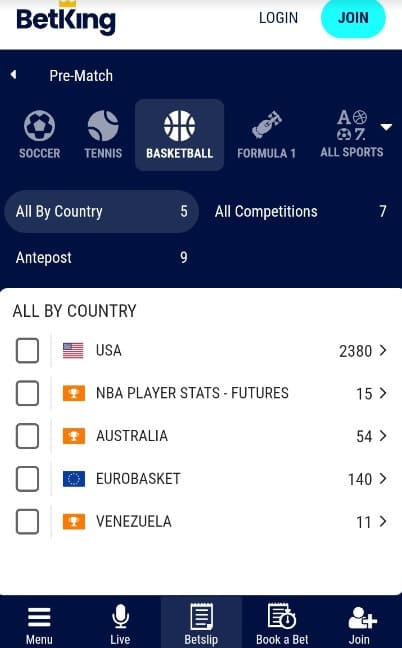
Task: Open the Betslip icon
Action: 201,617
